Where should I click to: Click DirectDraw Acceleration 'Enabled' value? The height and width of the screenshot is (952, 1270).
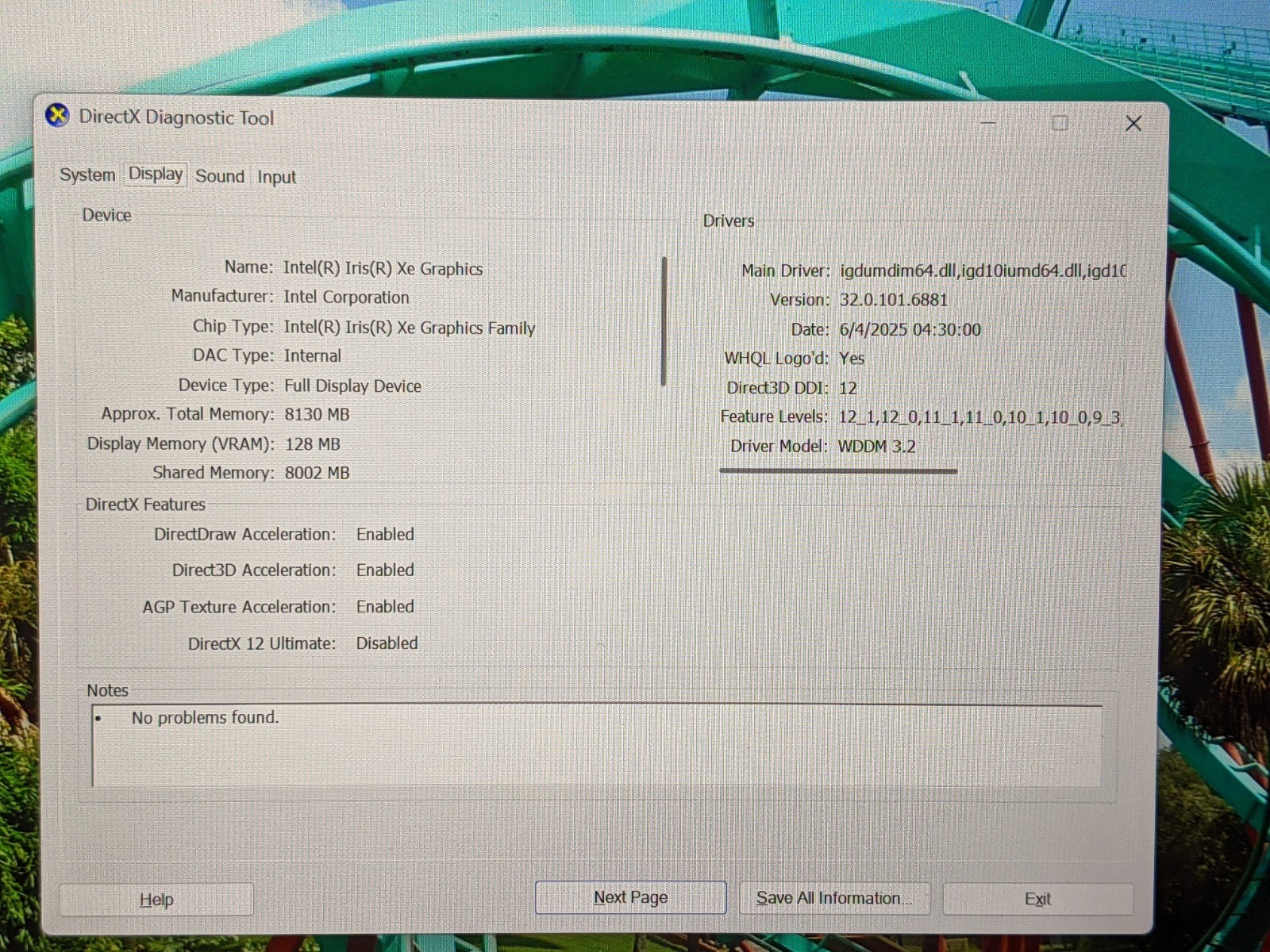[x=385, y=535]
